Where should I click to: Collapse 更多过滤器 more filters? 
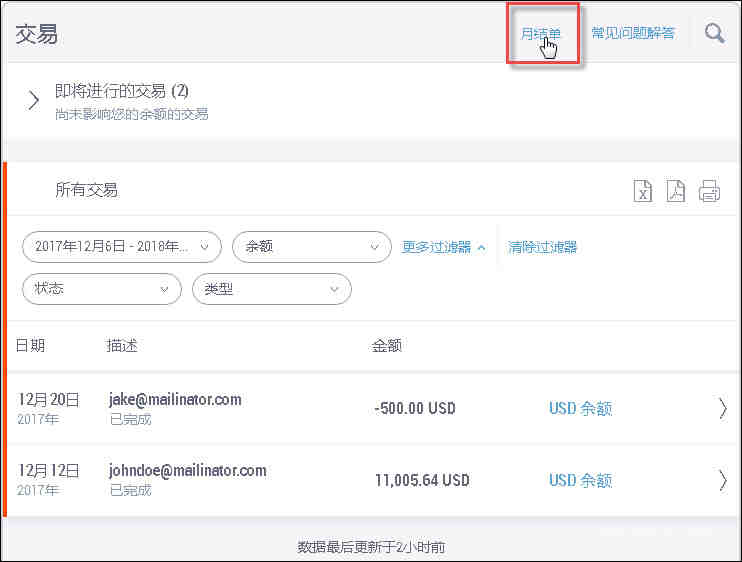[x=443, y=247]
